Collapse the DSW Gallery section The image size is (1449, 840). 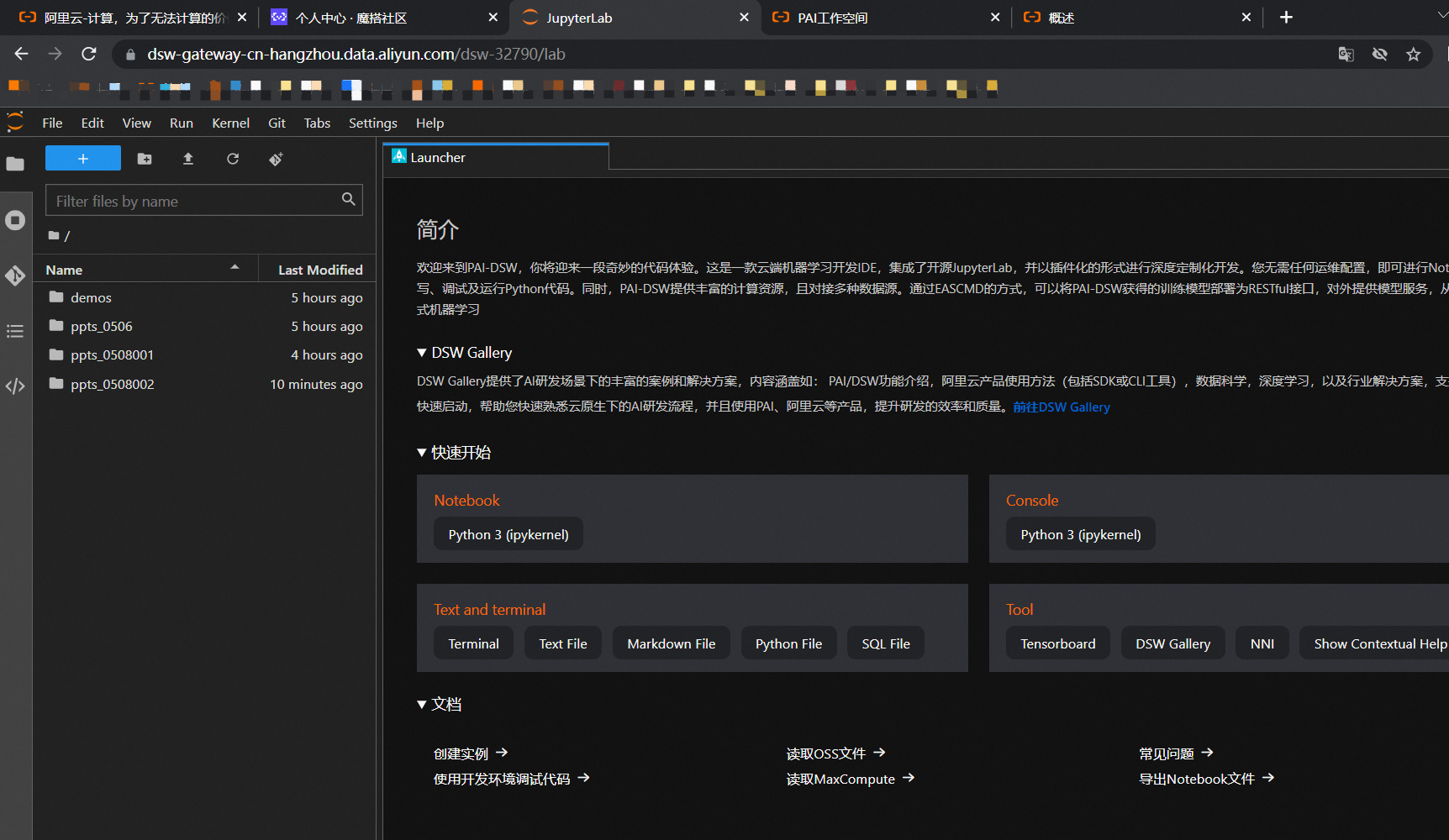click(422, 353)
